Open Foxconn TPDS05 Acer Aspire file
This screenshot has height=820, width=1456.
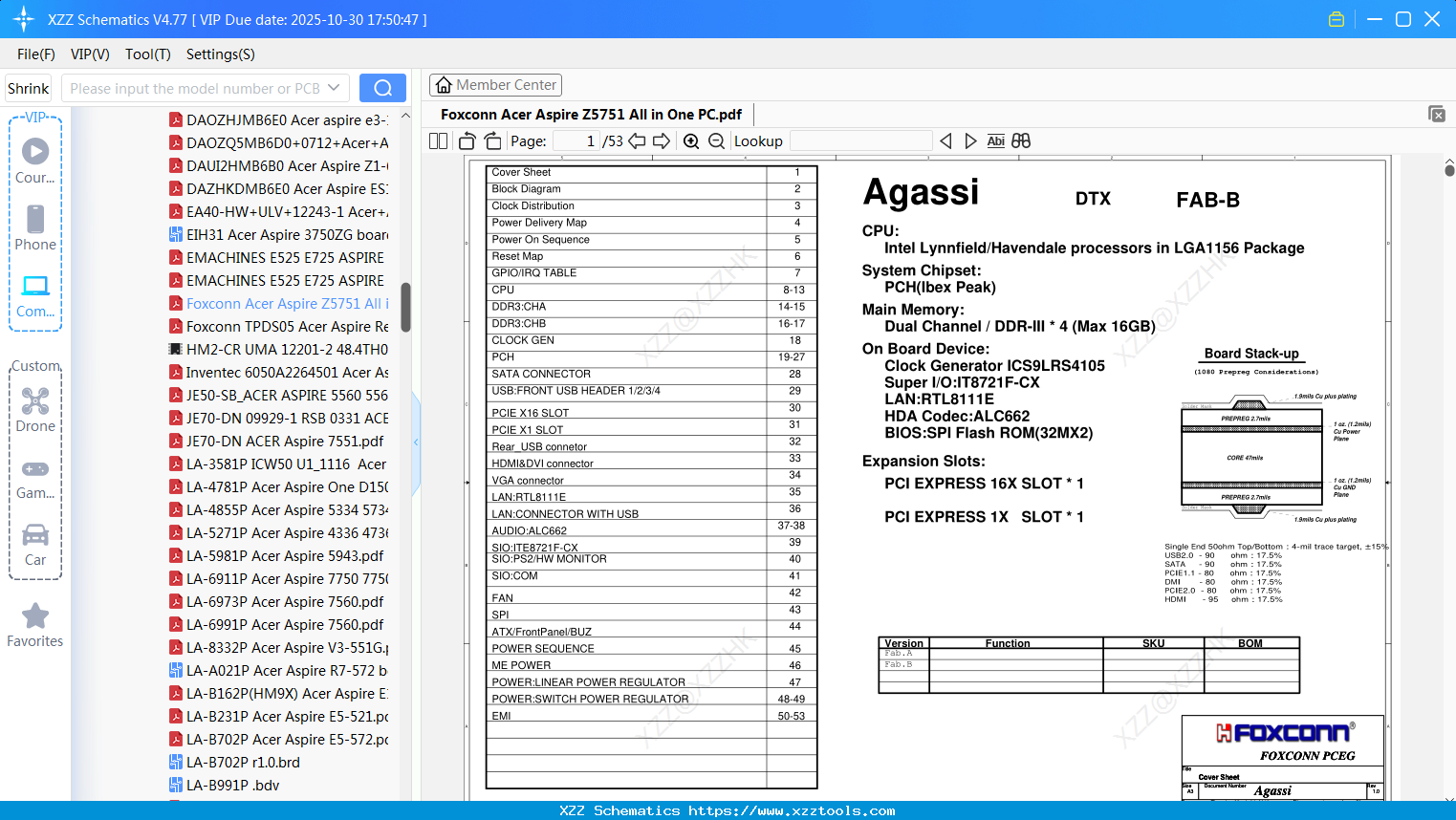[x=278, y=327]
